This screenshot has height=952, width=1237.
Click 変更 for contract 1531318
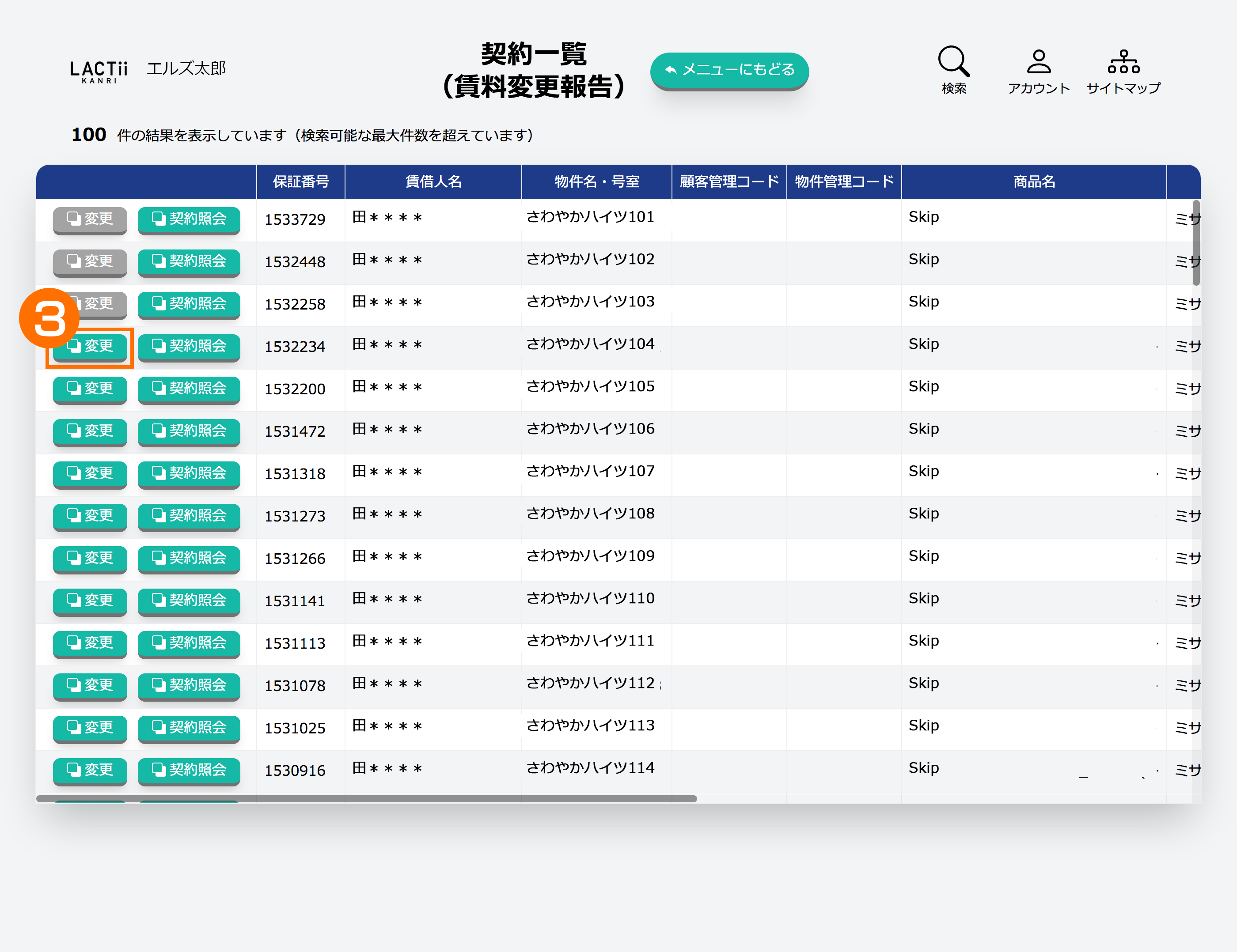(90, 474)
